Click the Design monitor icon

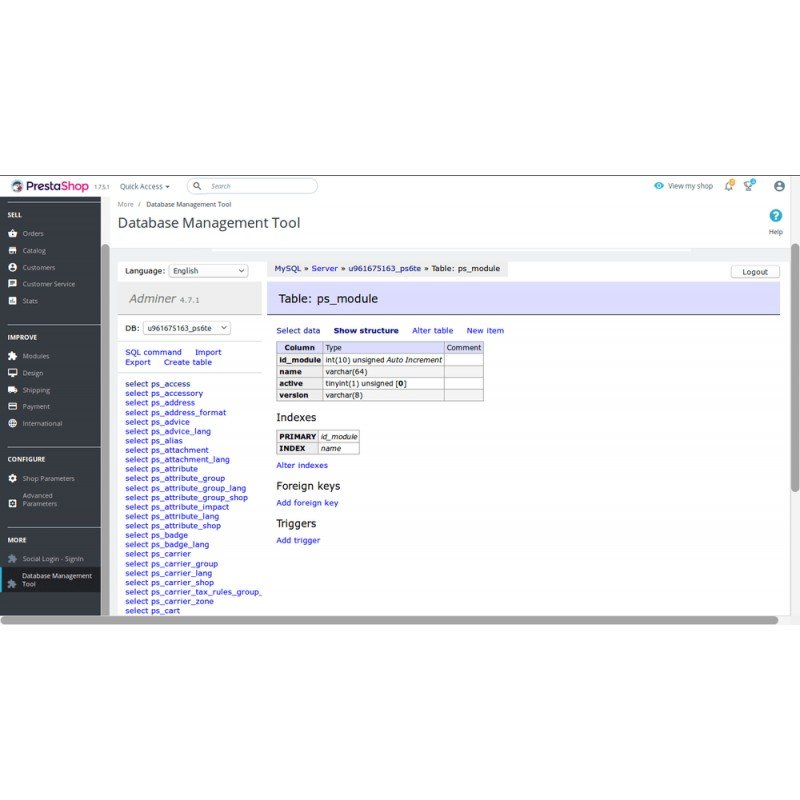(x=13, y=373)
